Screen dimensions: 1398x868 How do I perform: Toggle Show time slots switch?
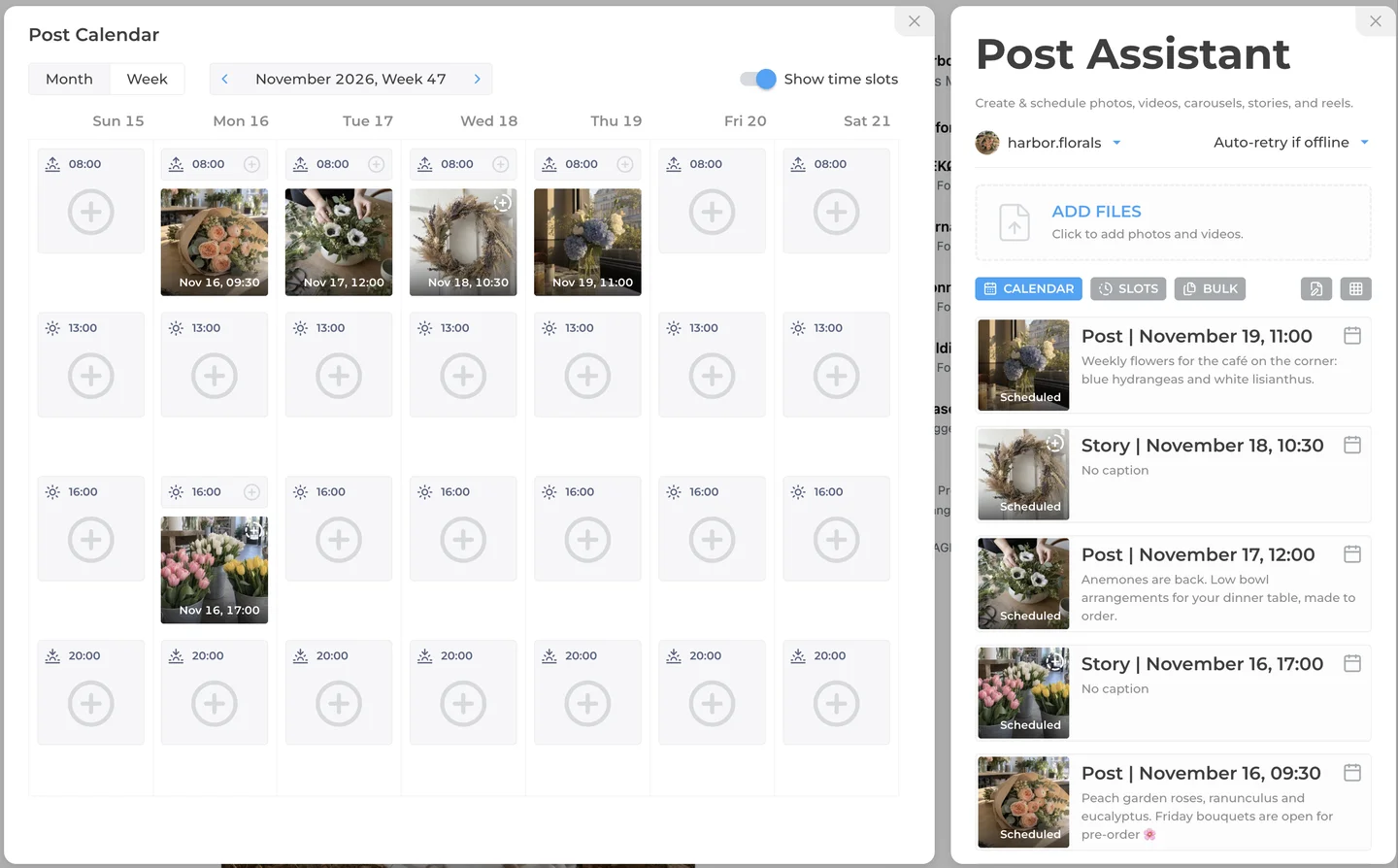tap(758, 79)
